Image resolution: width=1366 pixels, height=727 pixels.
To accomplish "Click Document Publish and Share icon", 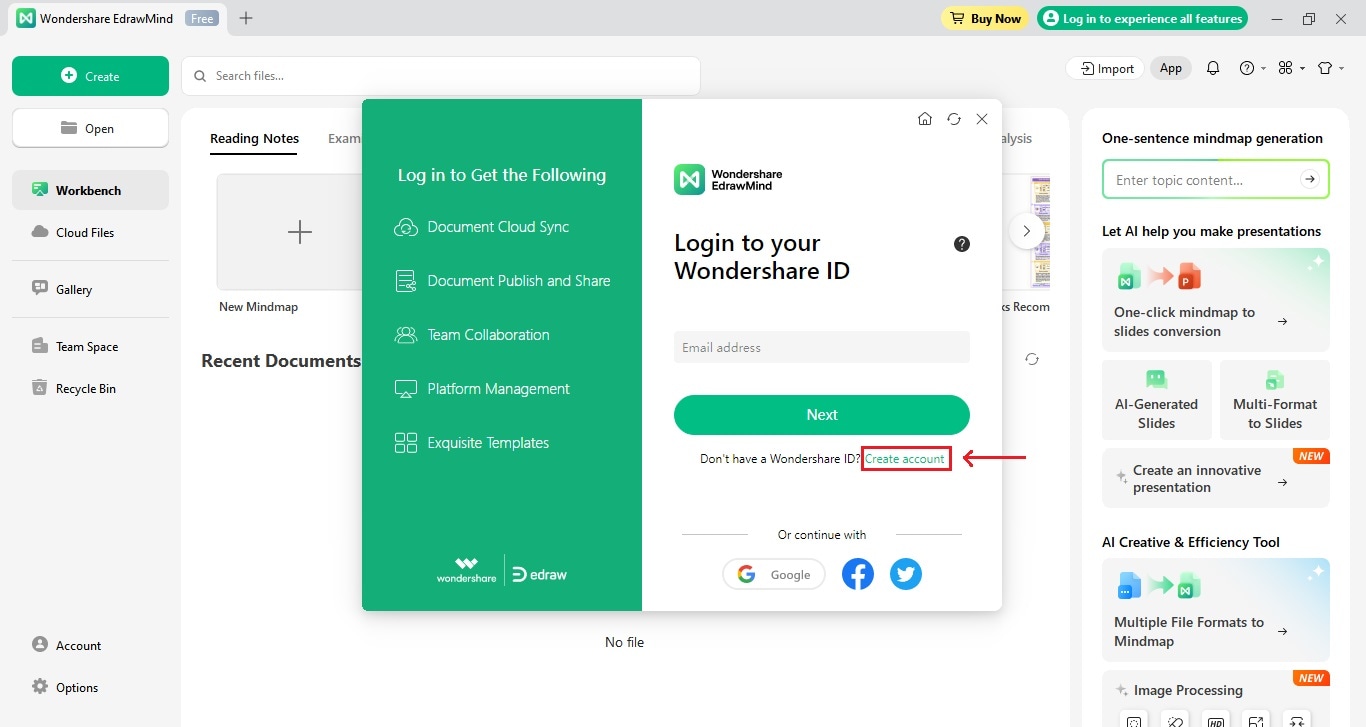I will (x=406, y=281).
